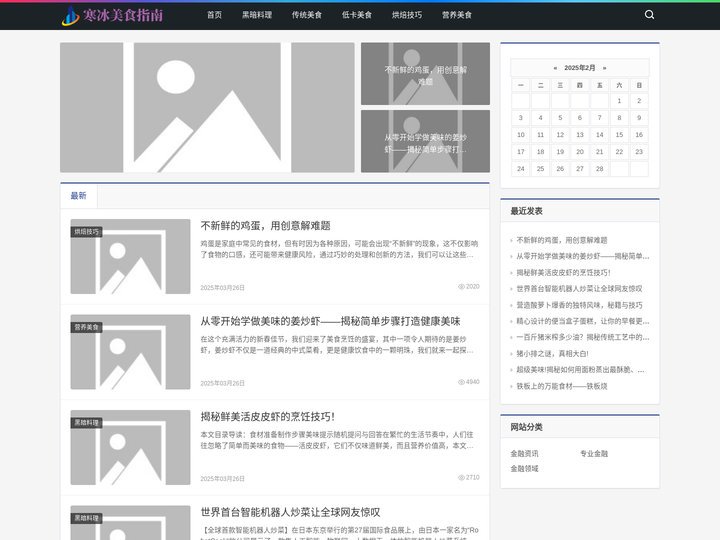The height and width of the screenshot is (540, 720).
Task: Open recent post 不新鲜的鸡蛋，用创意解难题
Action: coord(562,240)
